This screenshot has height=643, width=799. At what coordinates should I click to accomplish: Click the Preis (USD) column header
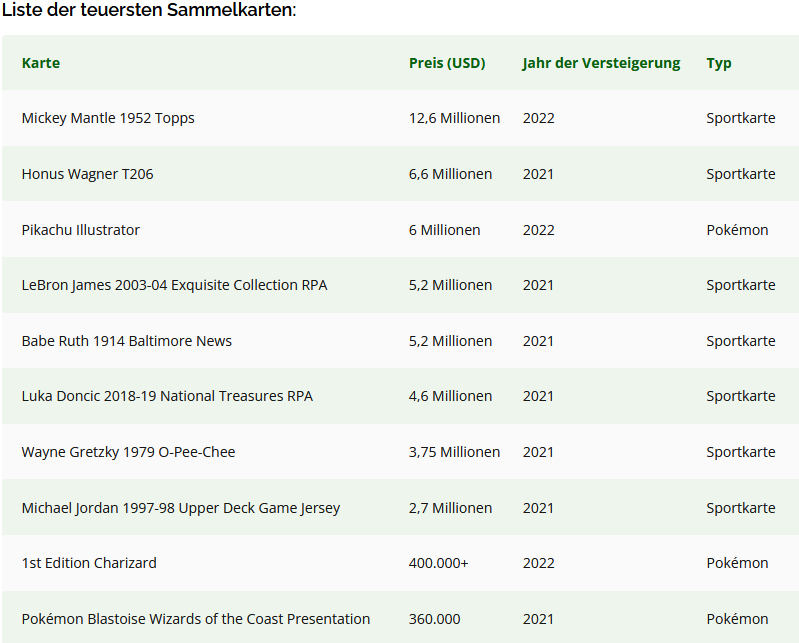coord(447,63)
